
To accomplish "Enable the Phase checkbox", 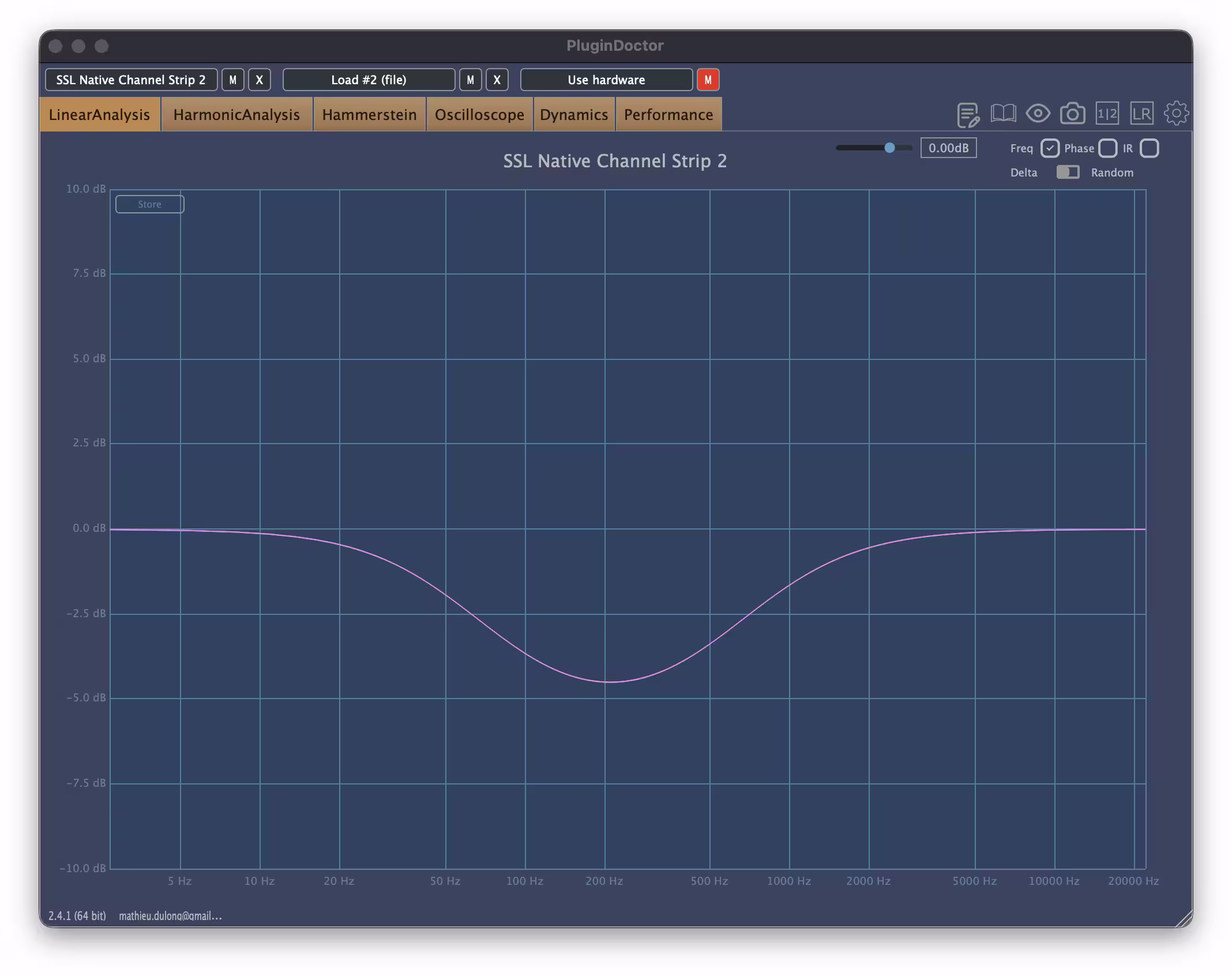I will pyautogui.click(x=1107, y=148).
